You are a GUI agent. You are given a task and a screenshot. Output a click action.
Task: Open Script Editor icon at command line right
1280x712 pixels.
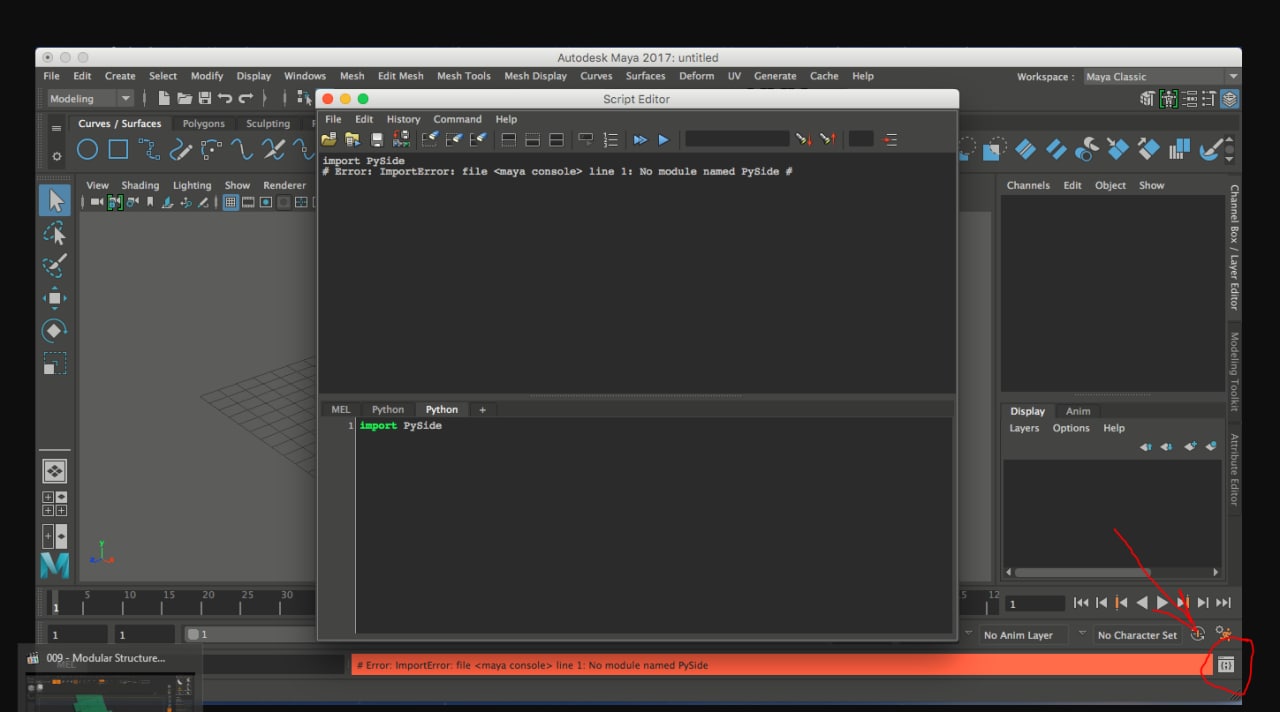1227,665
